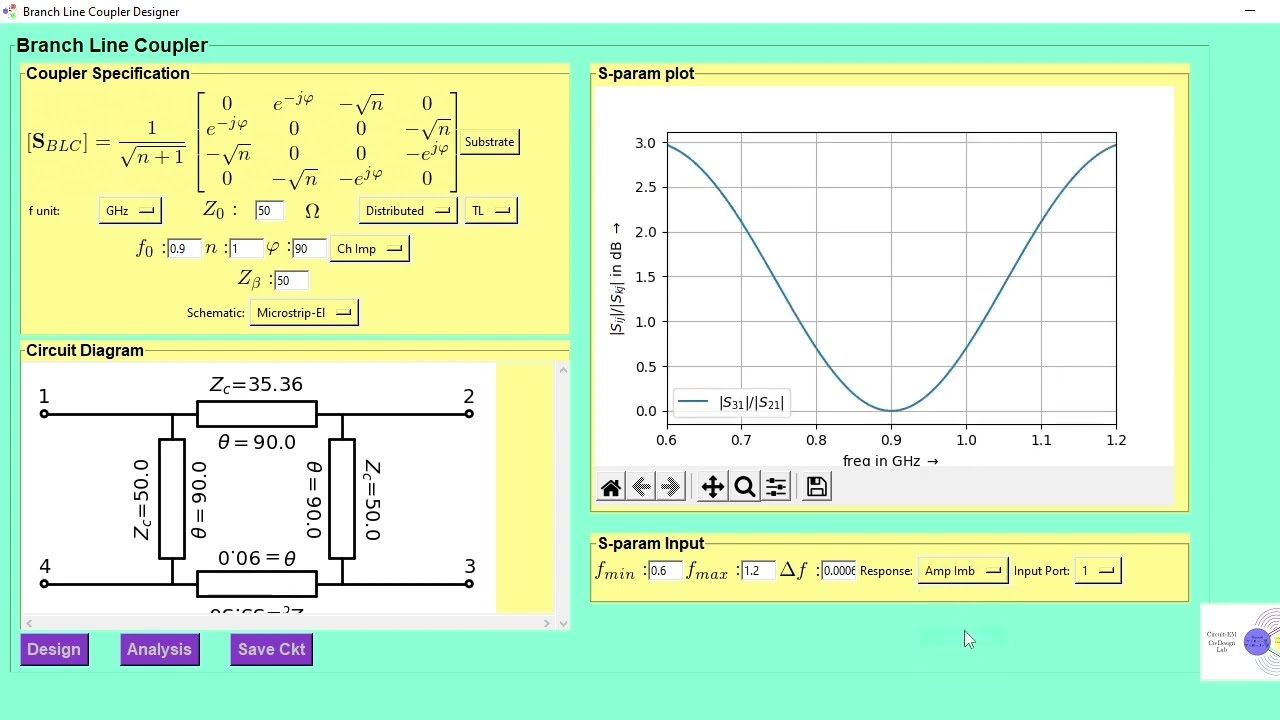Screen dimensions: 1280x720
Task: Open the Response Amp Imb dropdown
Action: coord(963,571)
